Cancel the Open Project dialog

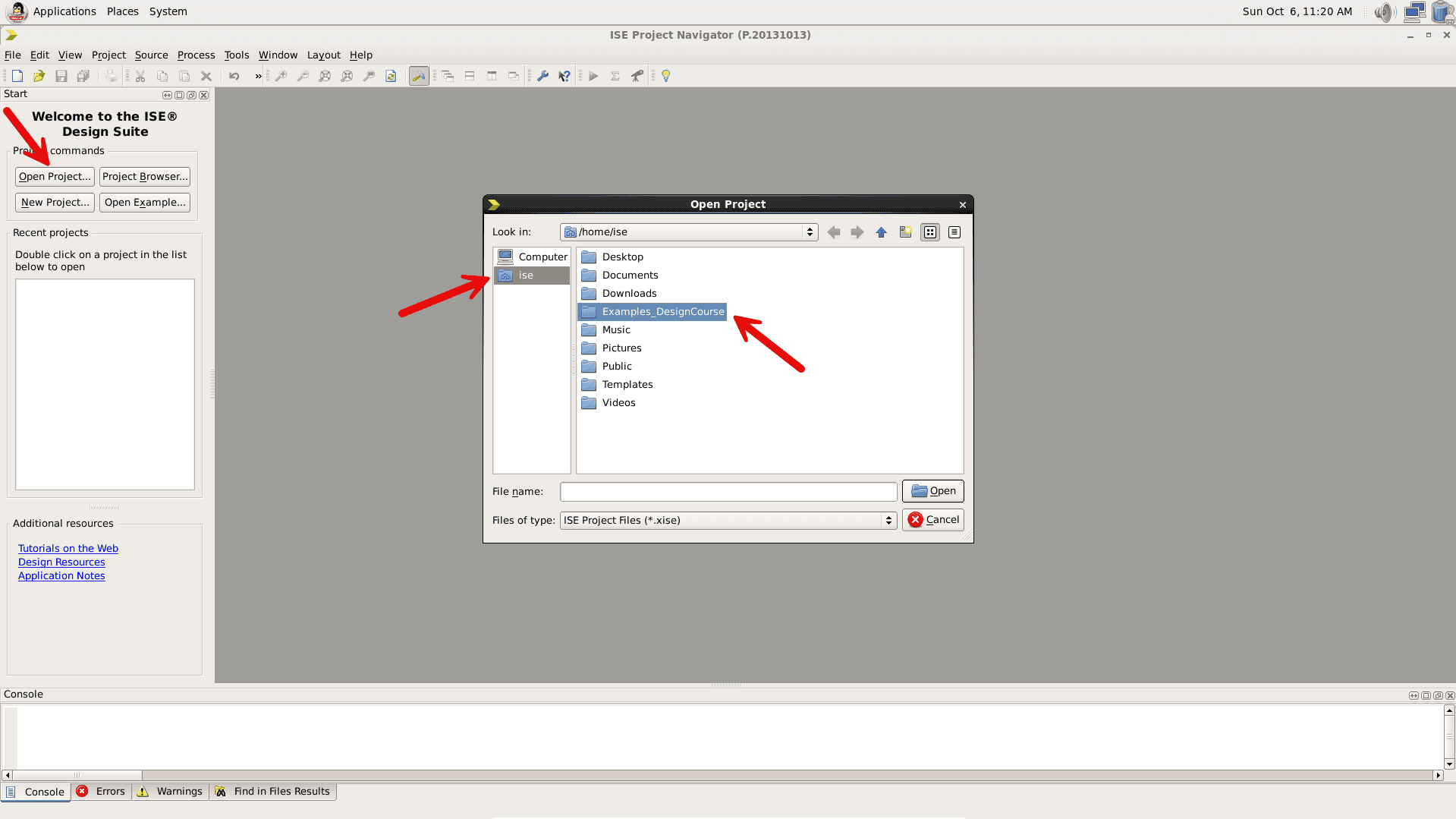(932, 520)
